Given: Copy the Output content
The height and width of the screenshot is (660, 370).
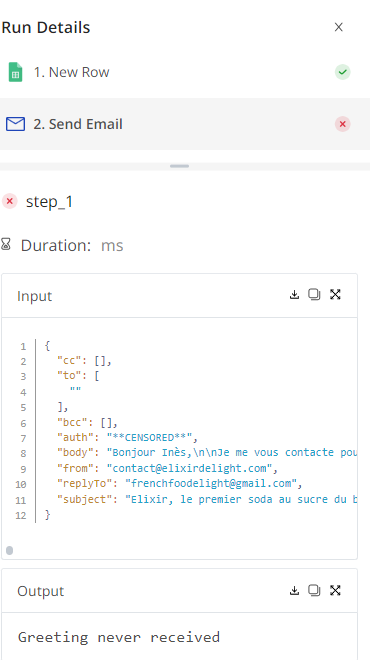Looking at the screenshot, I should [314, 591].
